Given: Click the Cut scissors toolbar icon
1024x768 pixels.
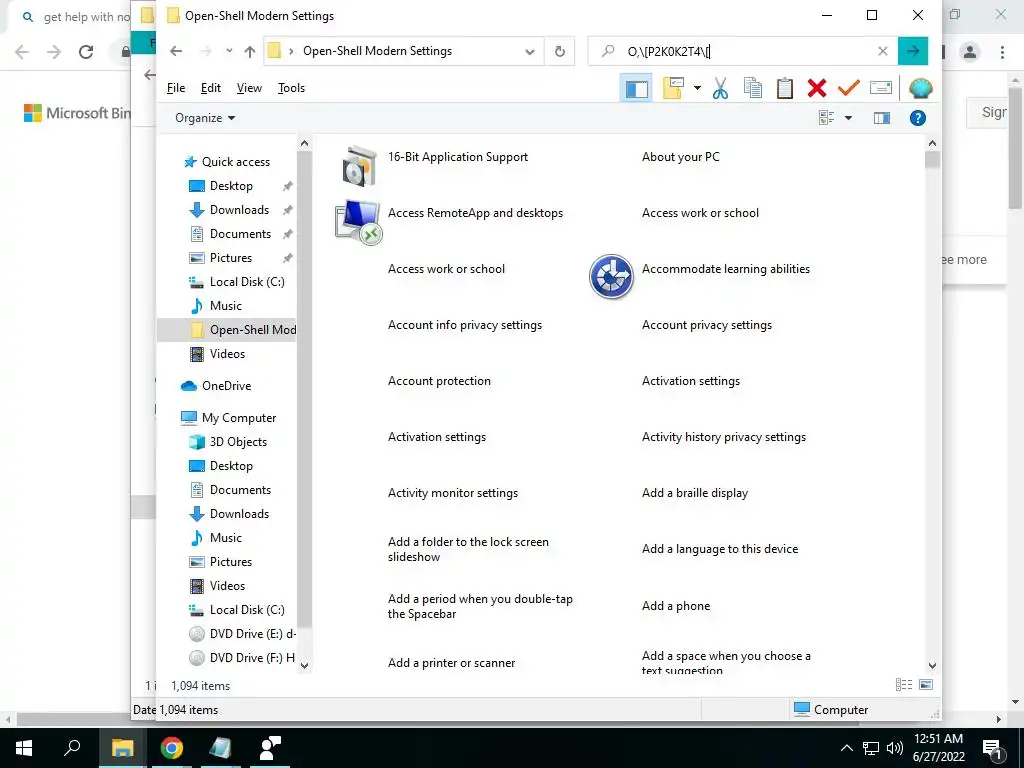Looking at the screenshot, I should click(720, 88).
